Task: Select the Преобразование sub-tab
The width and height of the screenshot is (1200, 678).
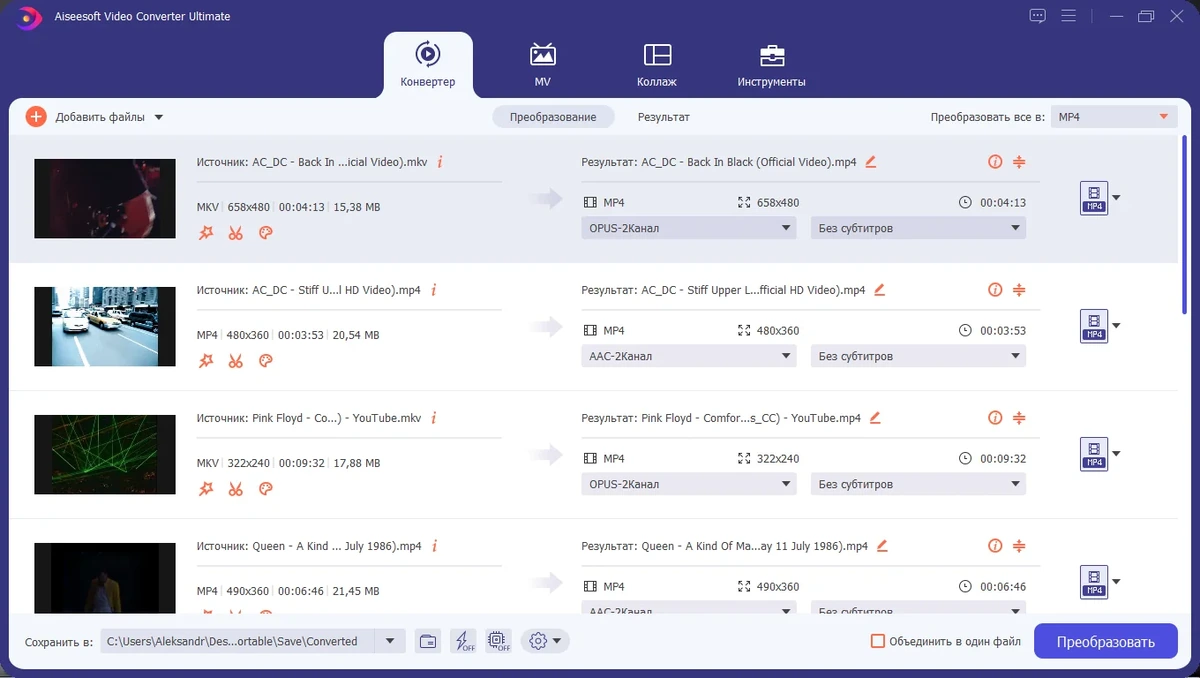Action: click(553, 117)
